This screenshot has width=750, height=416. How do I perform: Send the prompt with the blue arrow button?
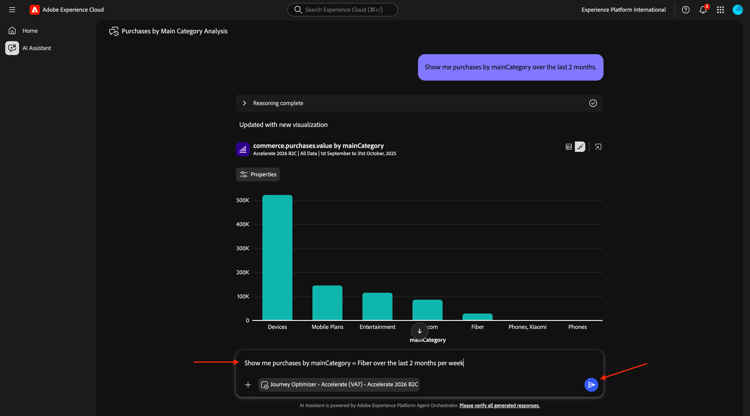click(x=591, y=384)
